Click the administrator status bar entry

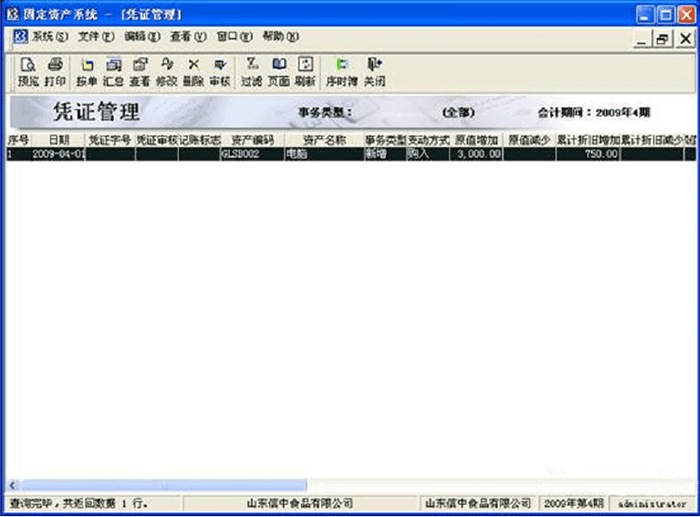point(652,504)
